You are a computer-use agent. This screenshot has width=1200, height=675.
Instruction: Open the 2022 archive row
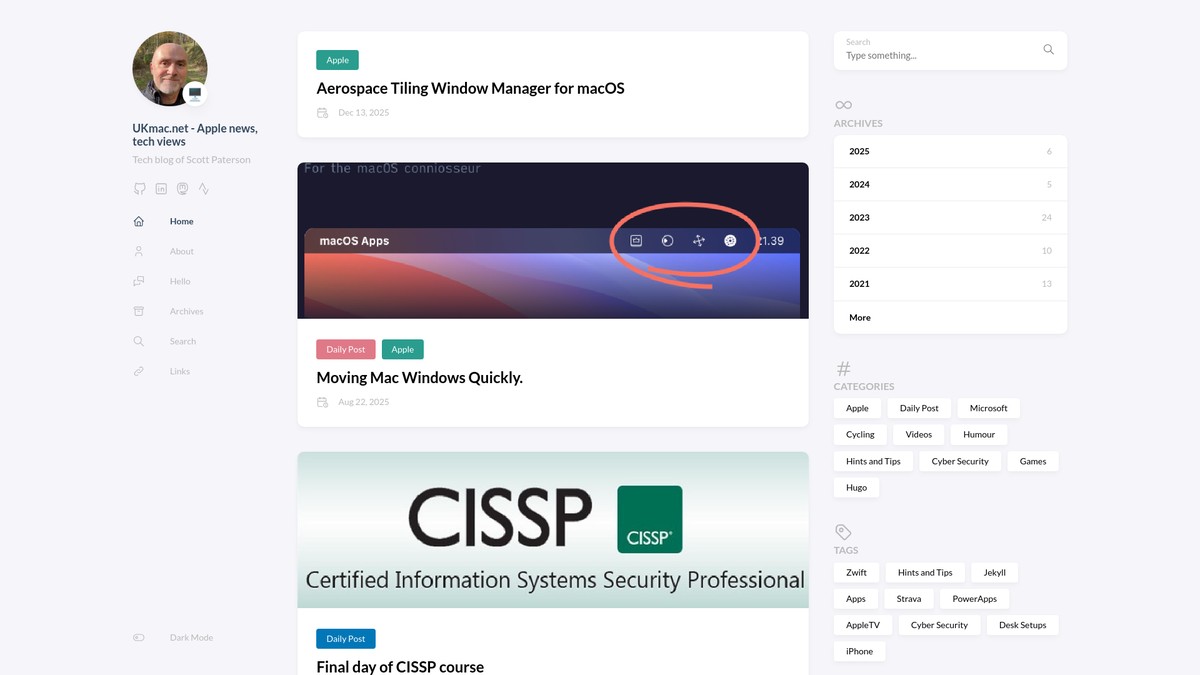click(950, 250)
